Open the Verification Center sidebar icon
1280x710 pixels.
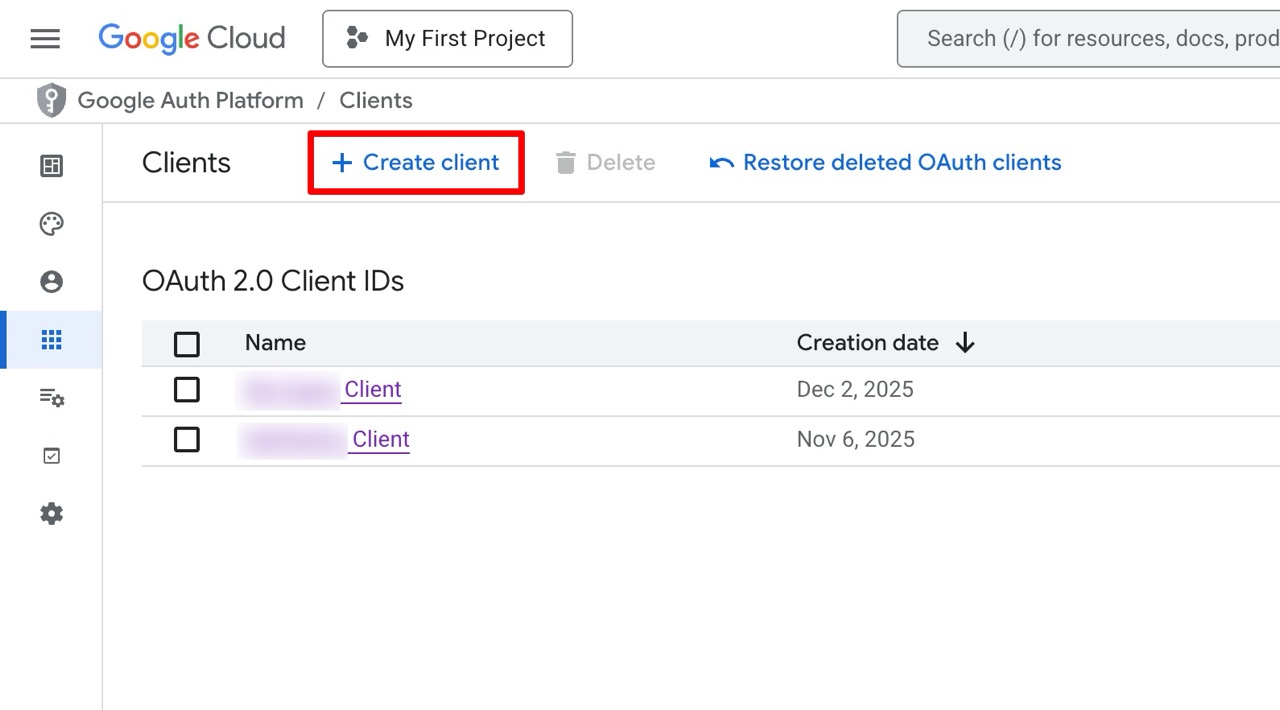pyautogui.click(x=51, y=456)
